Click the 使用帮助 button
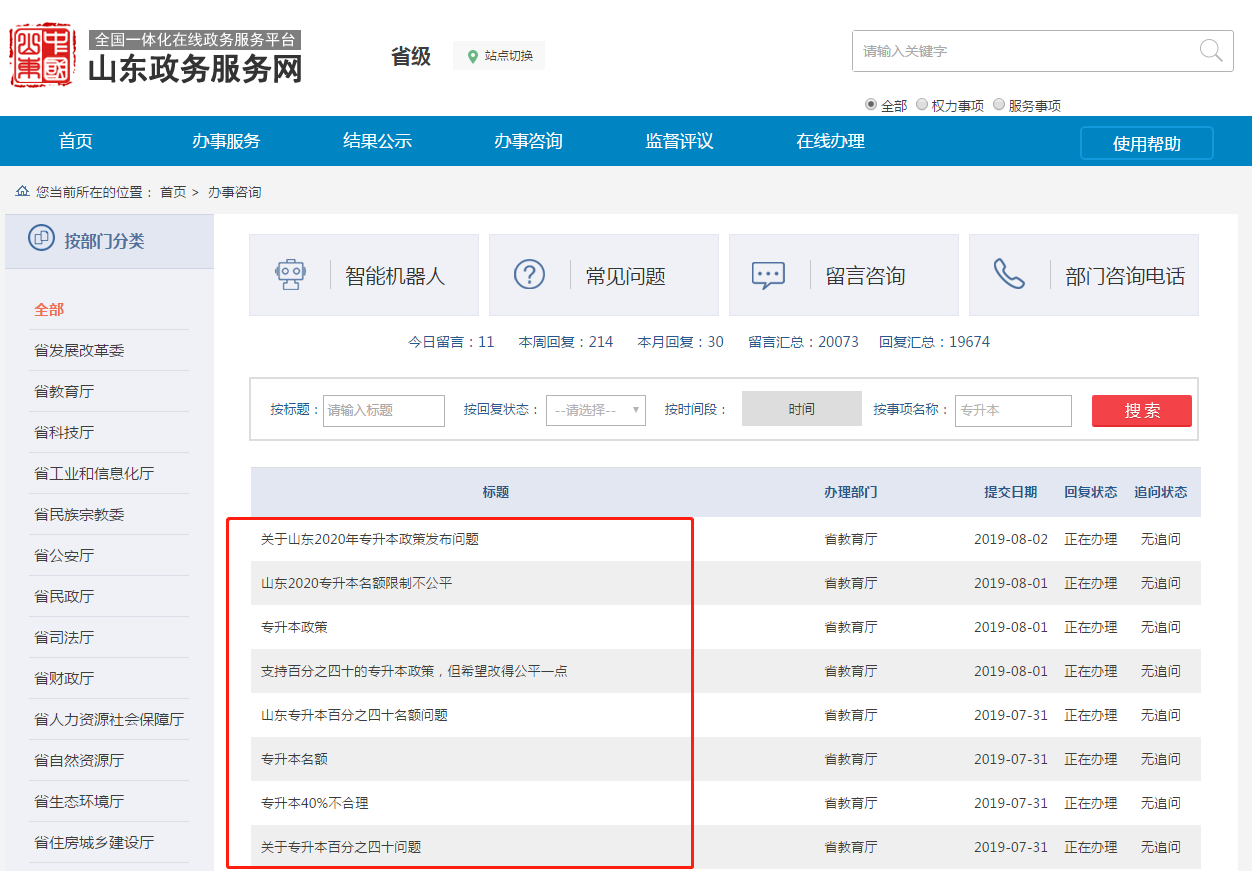 click(x=1146, y=143)
